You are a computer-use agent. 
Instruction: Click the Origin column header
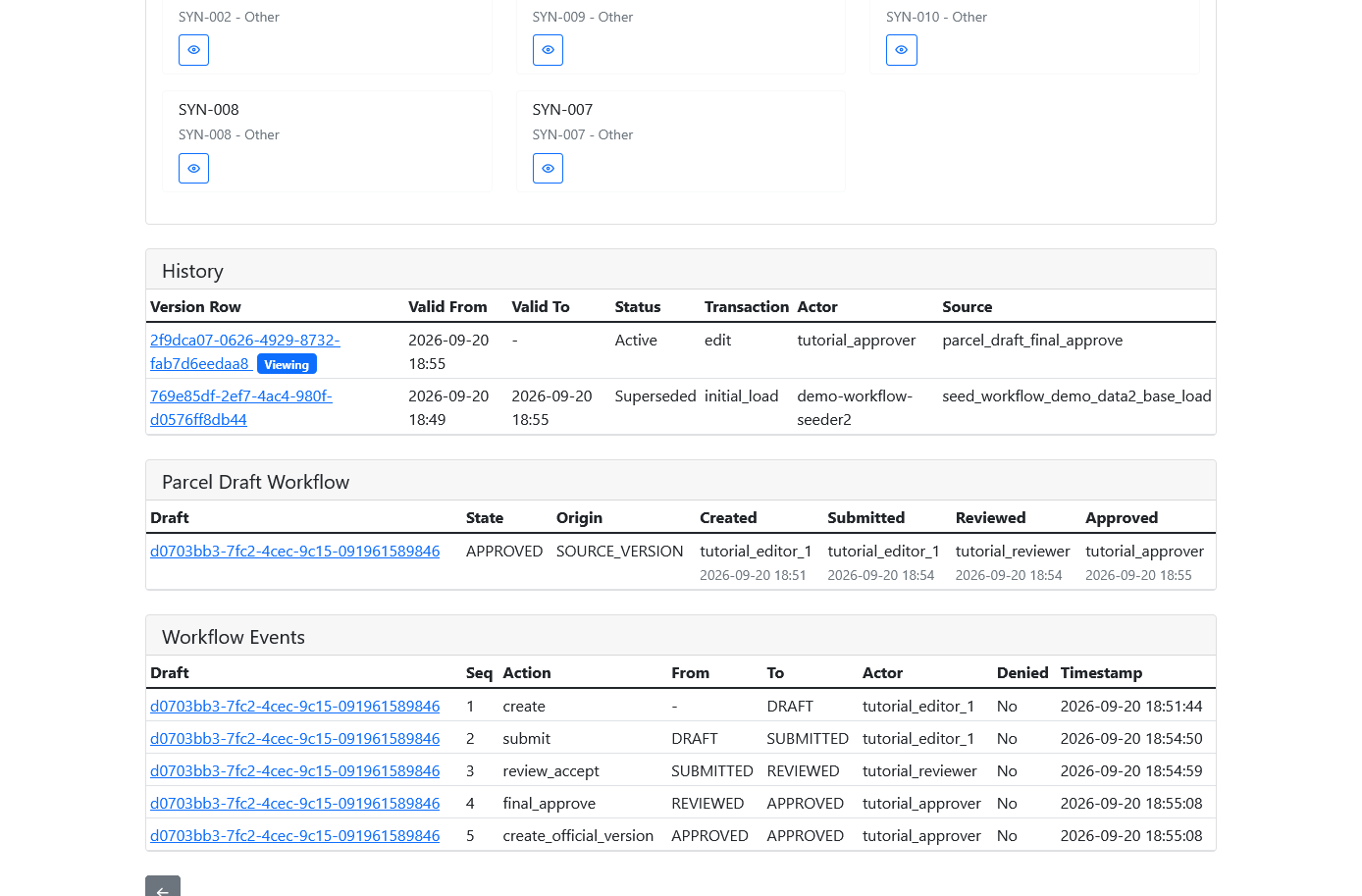point(579,518)
